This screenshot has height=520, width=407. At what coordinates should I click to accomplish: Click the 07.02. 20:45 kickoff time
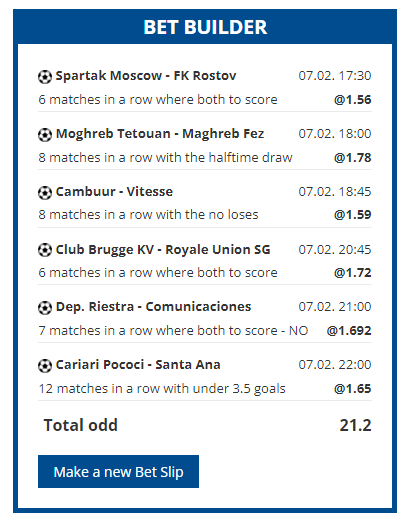click(335, 250)
